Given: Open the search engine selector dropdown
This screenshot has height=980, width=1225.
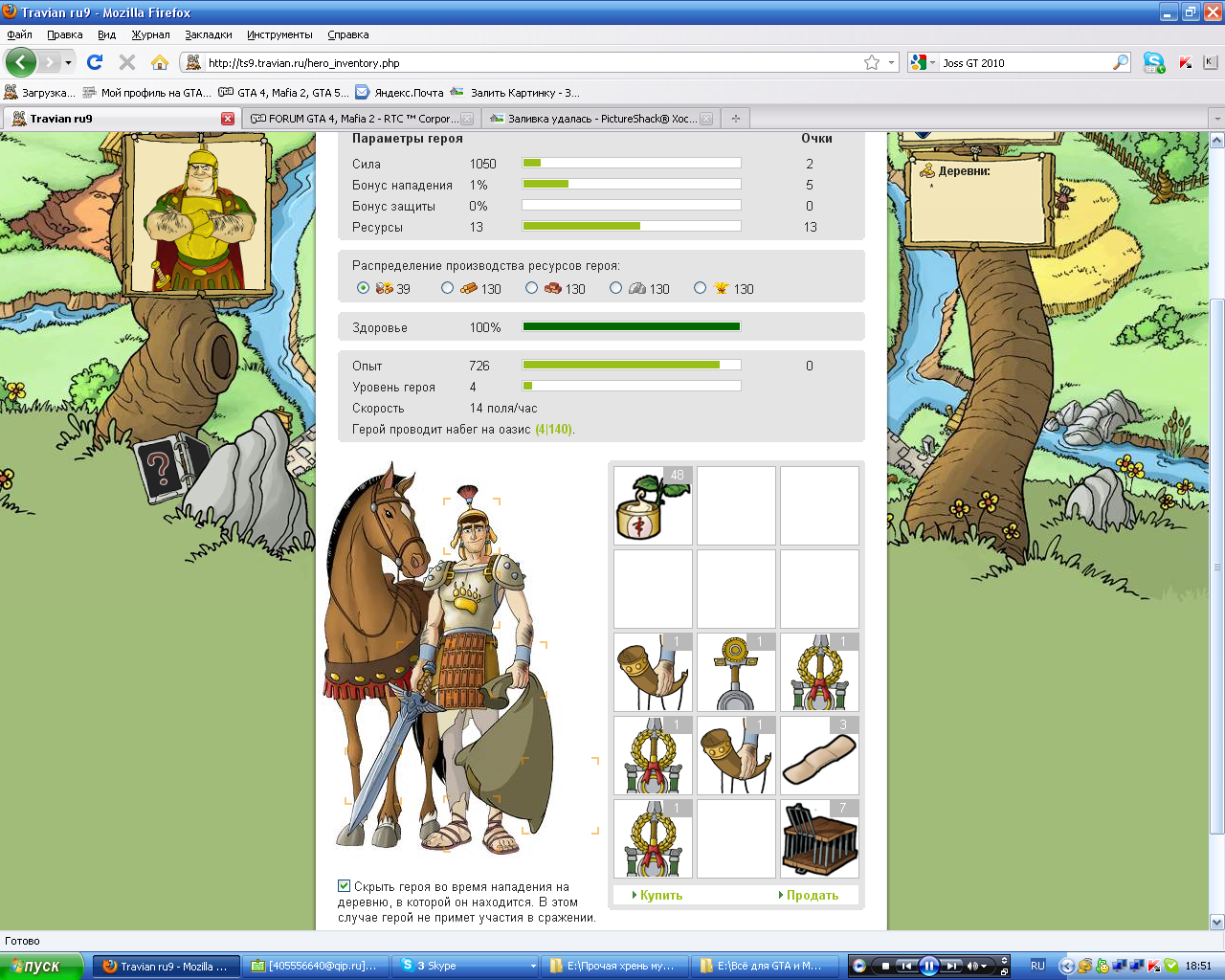Looking at the screenshot, I should click(932, 63).
